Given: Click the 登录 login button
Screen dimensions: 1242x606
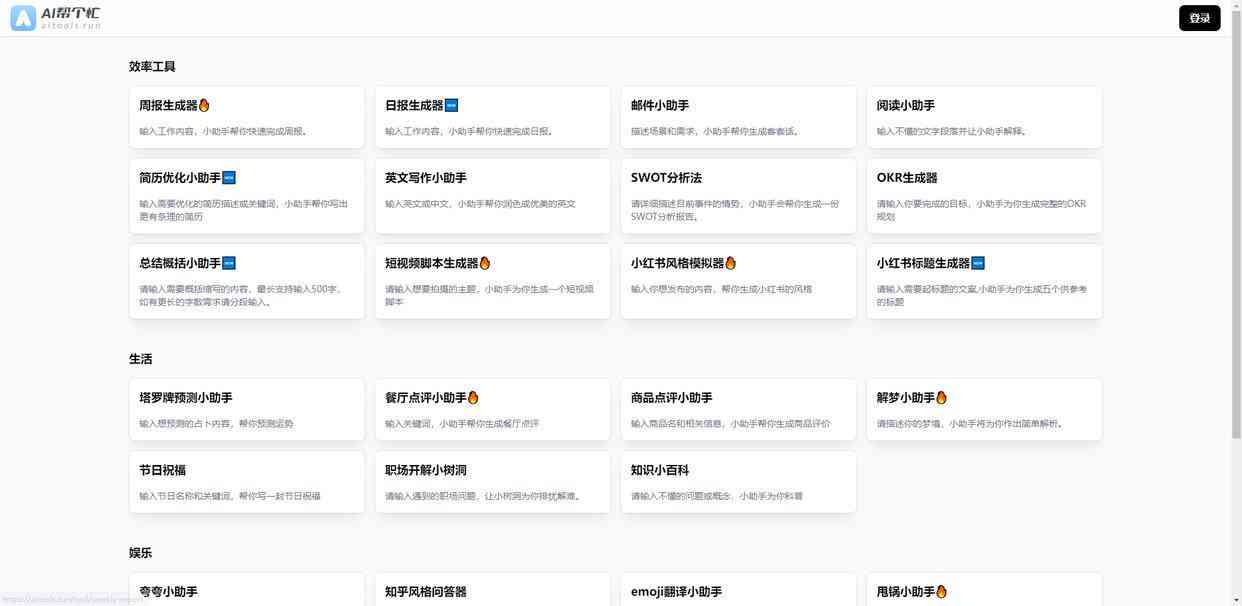Looking at the screenshot, I should pos(1199,18).
